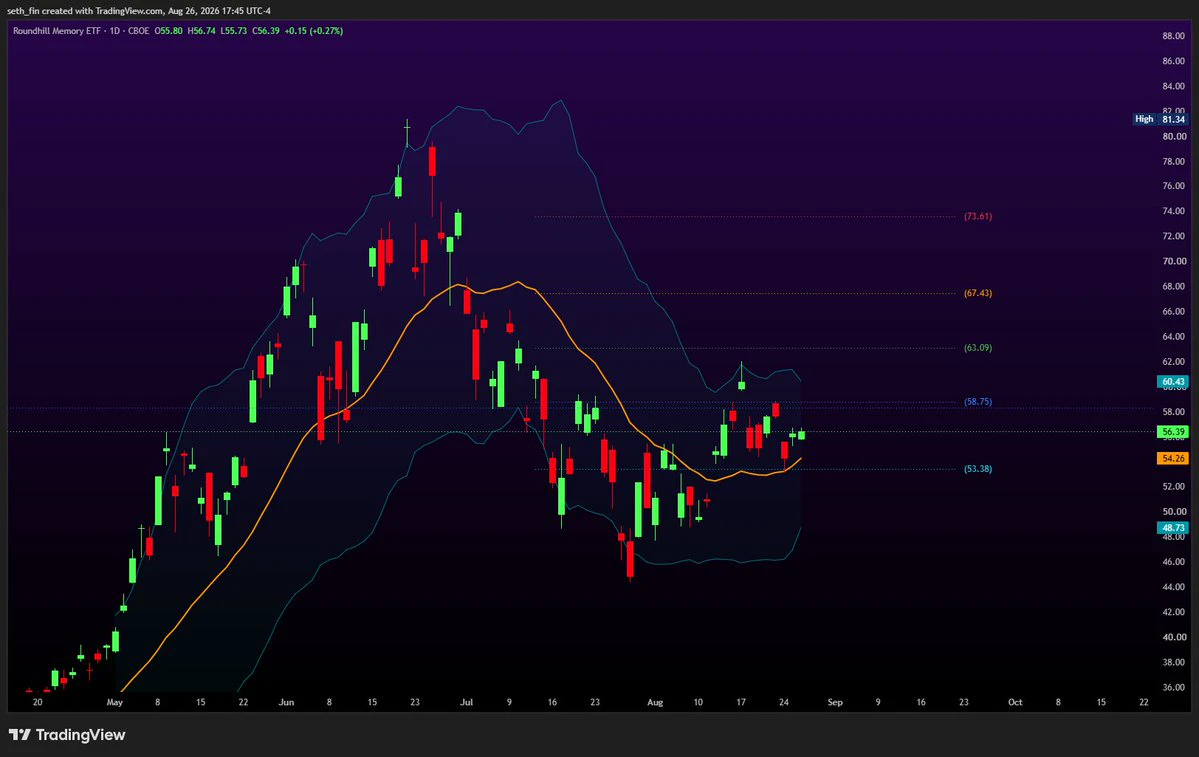Click the Oct label on the time axis
Image resolution: width=1199 pixels, height=757 pixels.
coord(1015,703)
